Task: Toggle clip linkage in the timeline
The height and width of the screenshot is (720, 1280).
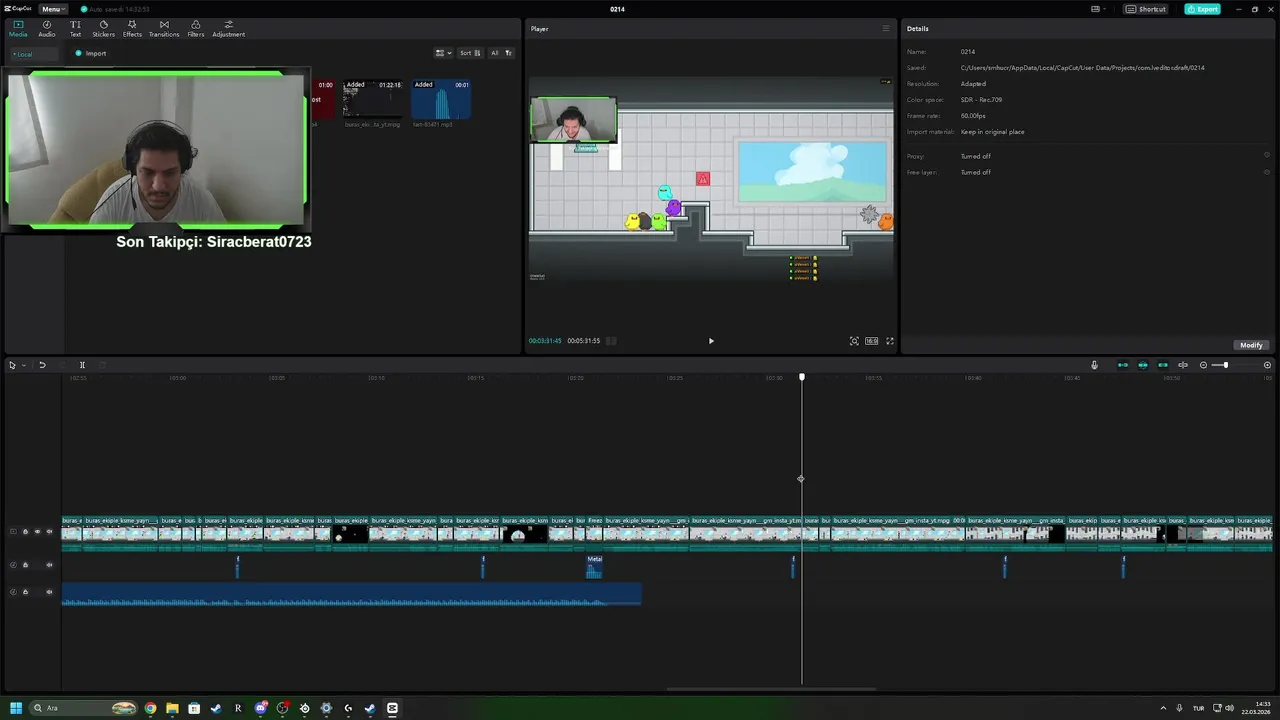Action: [x=1162, y=365]
